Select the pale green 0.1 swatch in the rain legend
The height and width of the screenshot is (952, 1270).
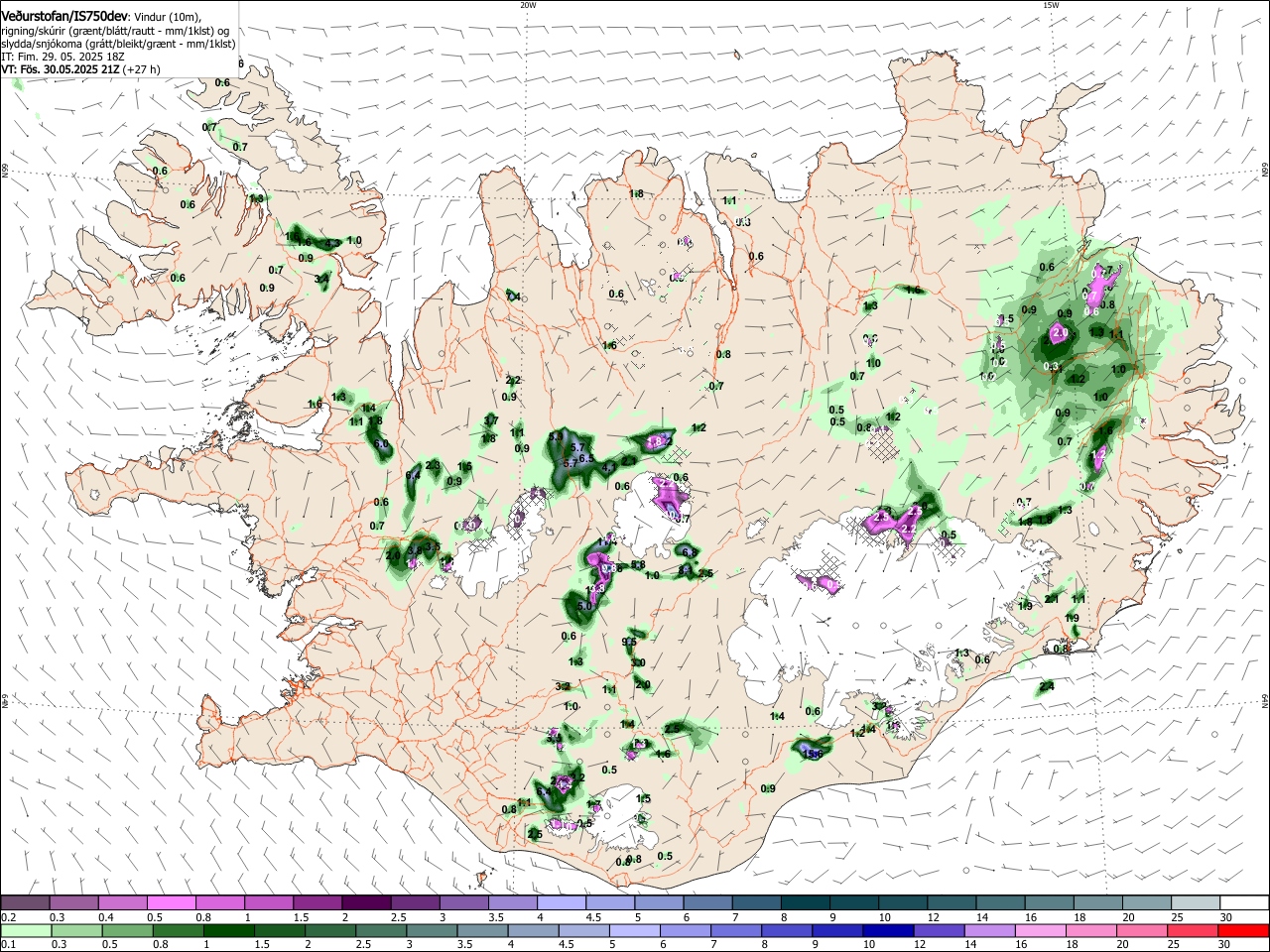point(26,931)
